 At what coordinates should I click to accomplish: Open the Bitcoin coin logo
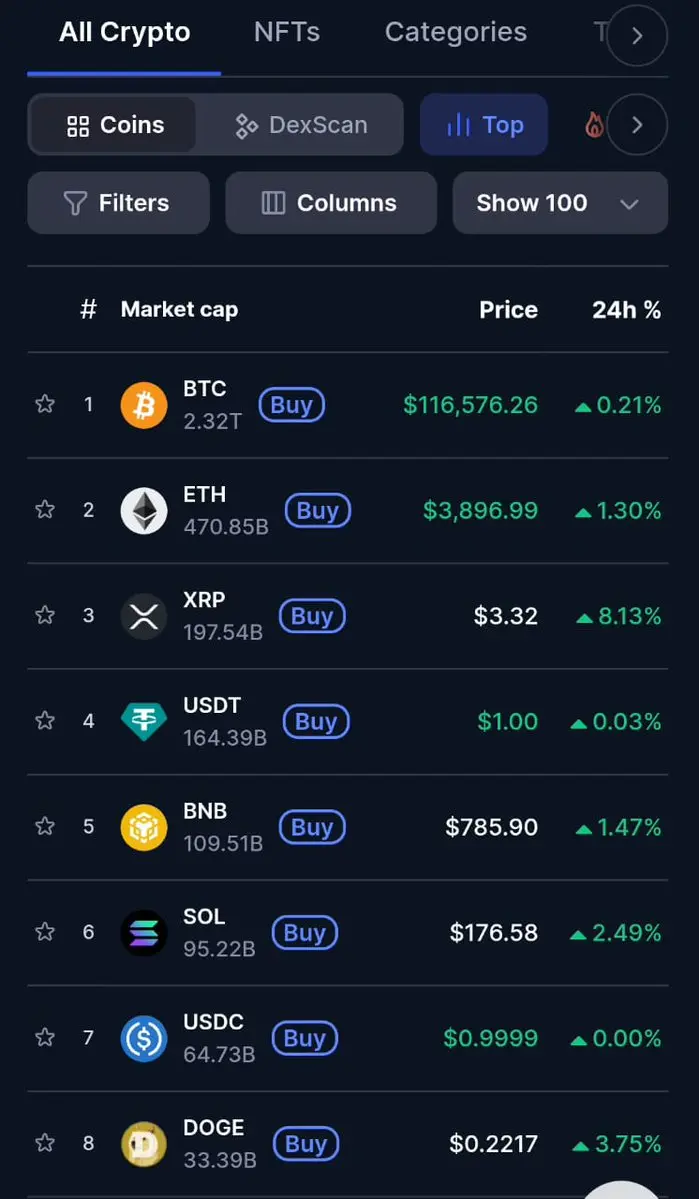pyautogui.click(x=144, y=405)
